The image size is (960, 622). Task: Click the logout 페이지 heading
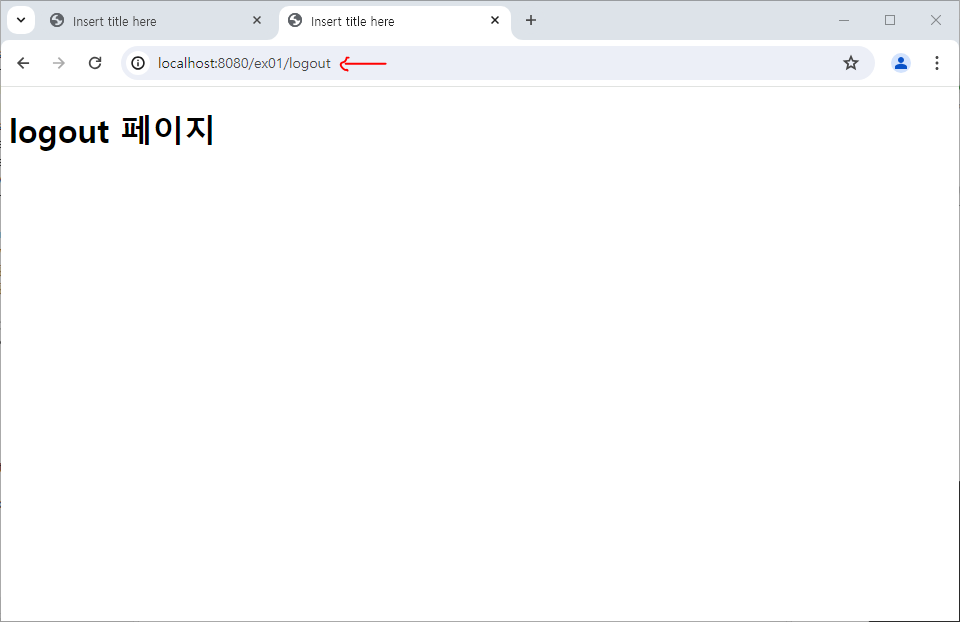[111, 131]
